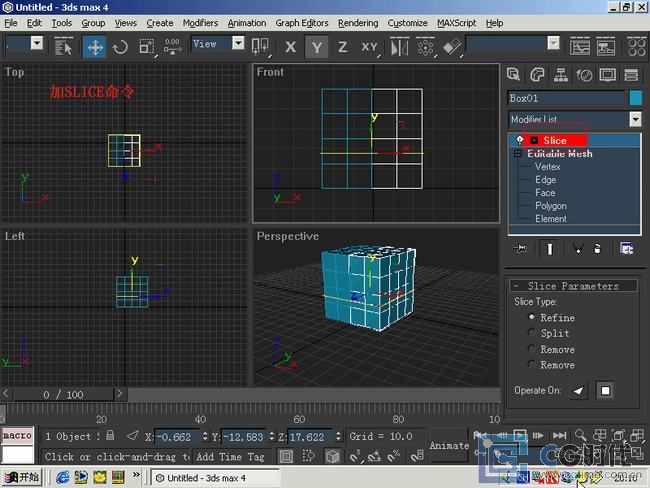Operate on faces triangle button
Image resolution: width=650 pixels, height=488 pixels.
coord(578,391)
